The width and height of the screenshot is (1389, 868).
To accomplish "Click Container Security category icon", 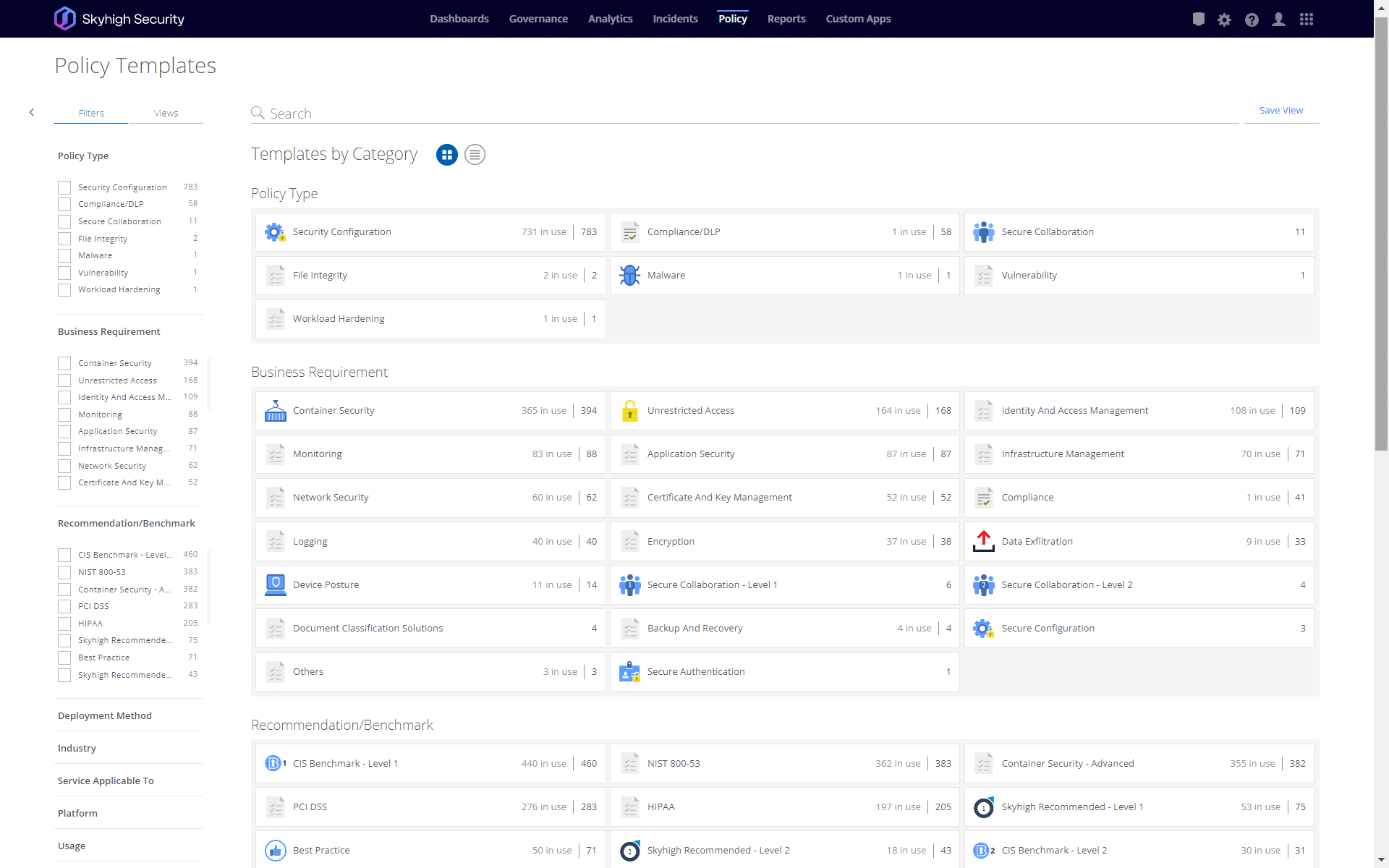I will click(275, 411).
